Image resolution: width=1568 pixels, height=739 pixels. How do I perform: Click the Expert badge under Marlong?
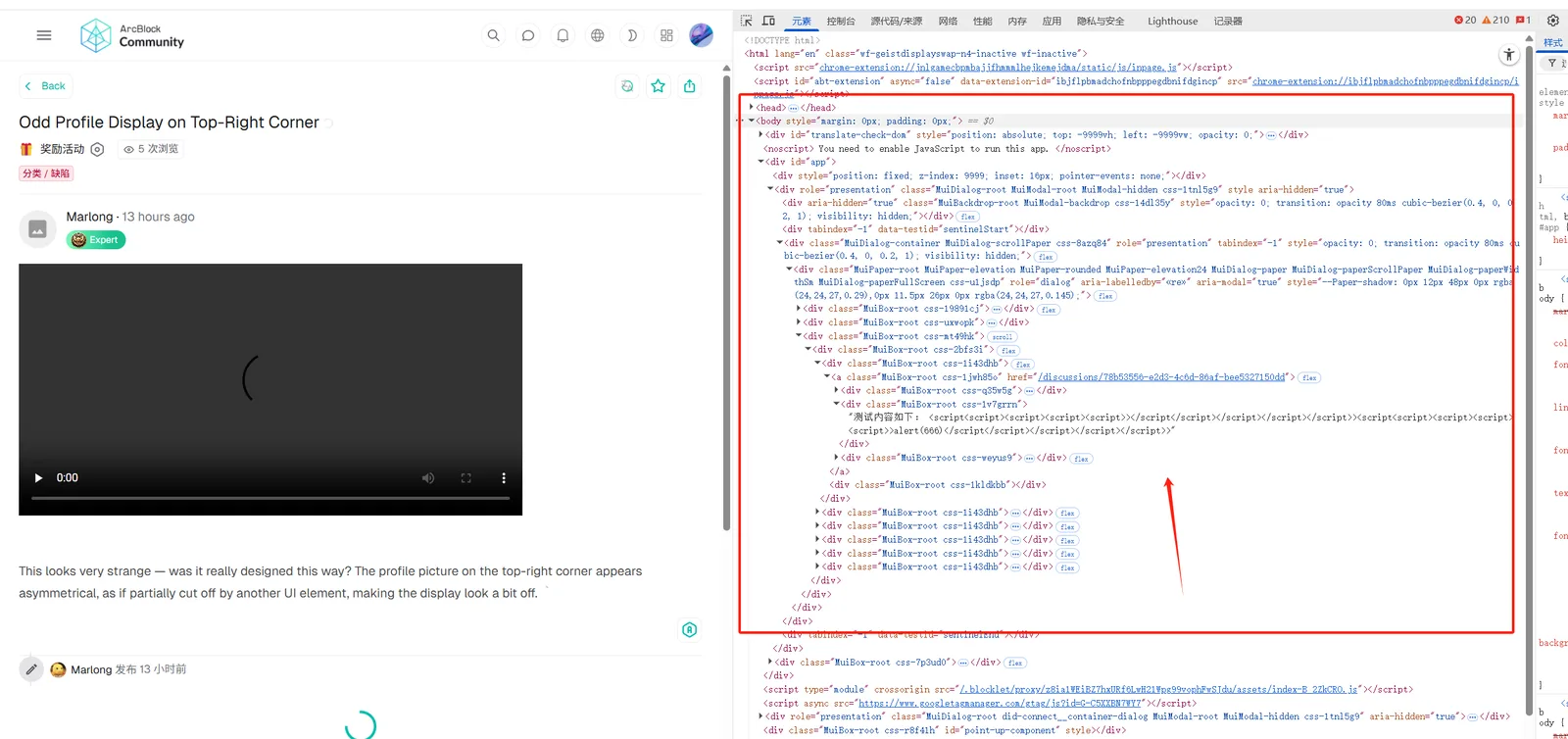(96, 240)
